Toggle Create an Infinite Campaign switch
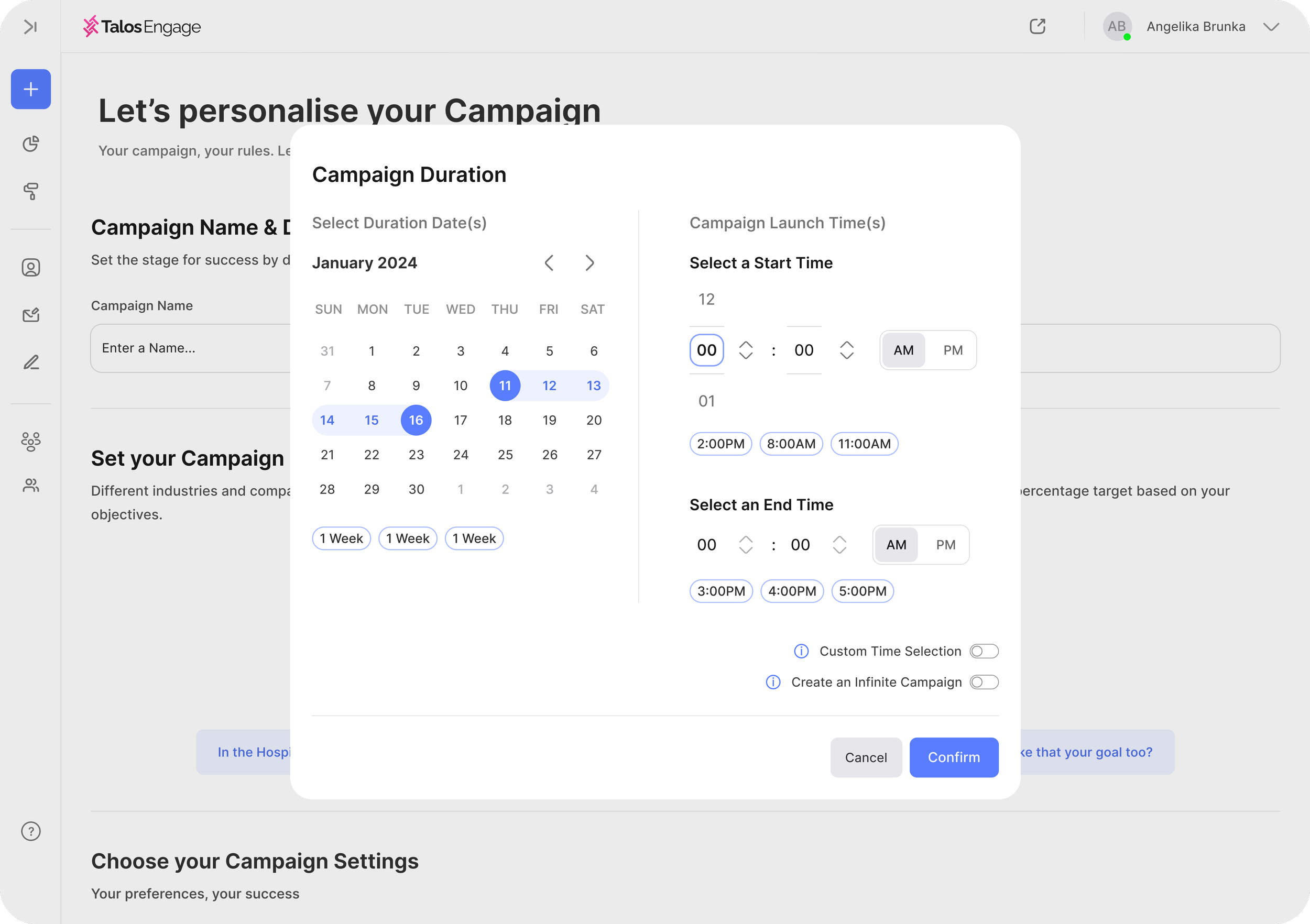The height and width of the screenshot is (924, 1310). point(984,682)
